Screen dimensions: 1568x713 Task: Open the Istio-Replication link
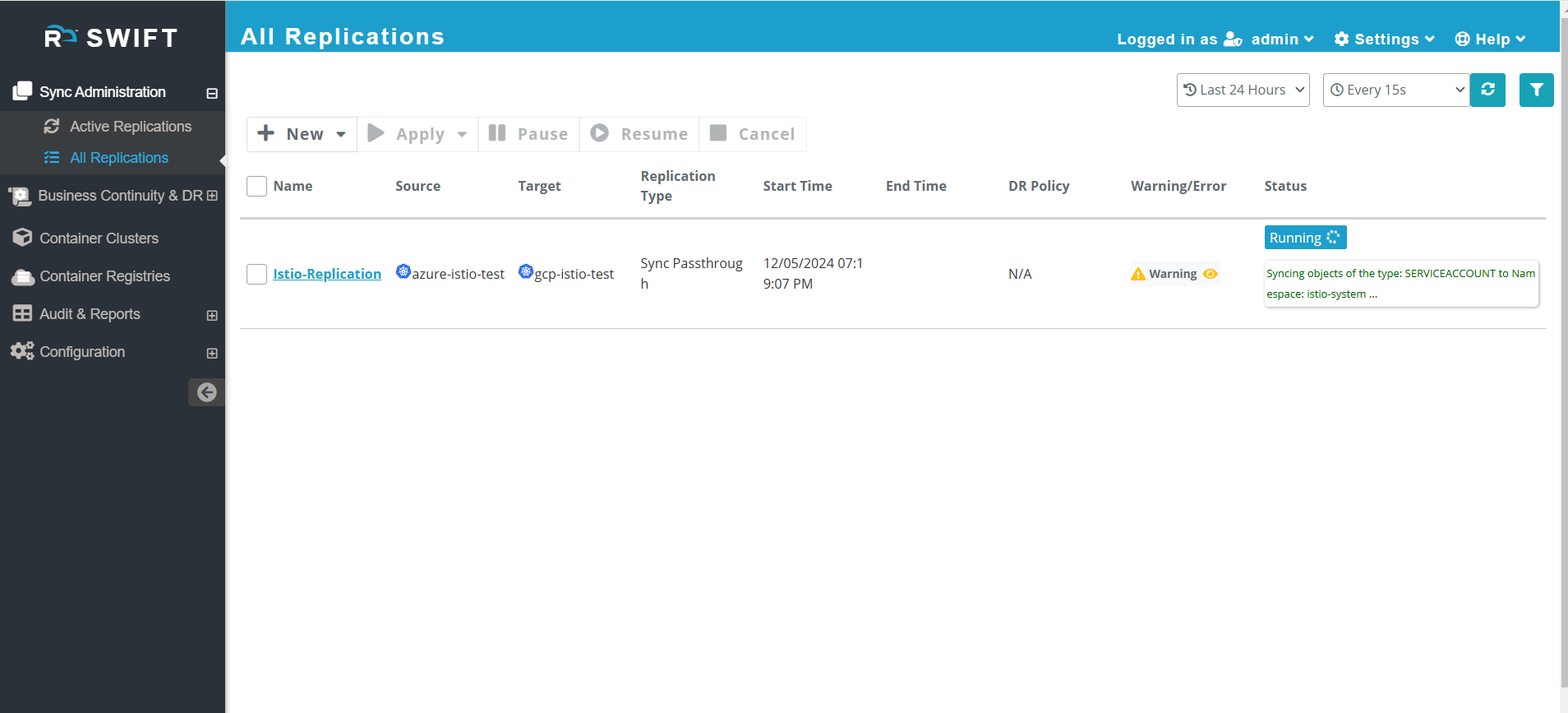pos(327,274)
